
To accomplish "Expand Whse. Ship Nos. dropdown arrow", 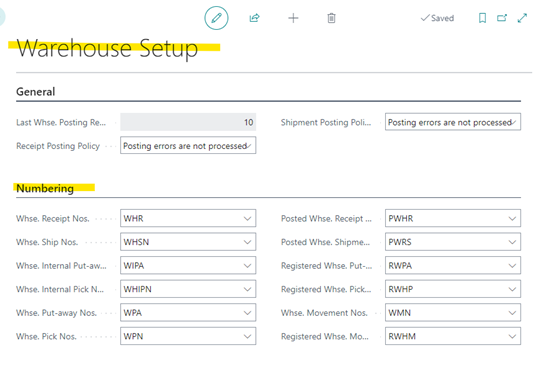I will pos(248,242).
